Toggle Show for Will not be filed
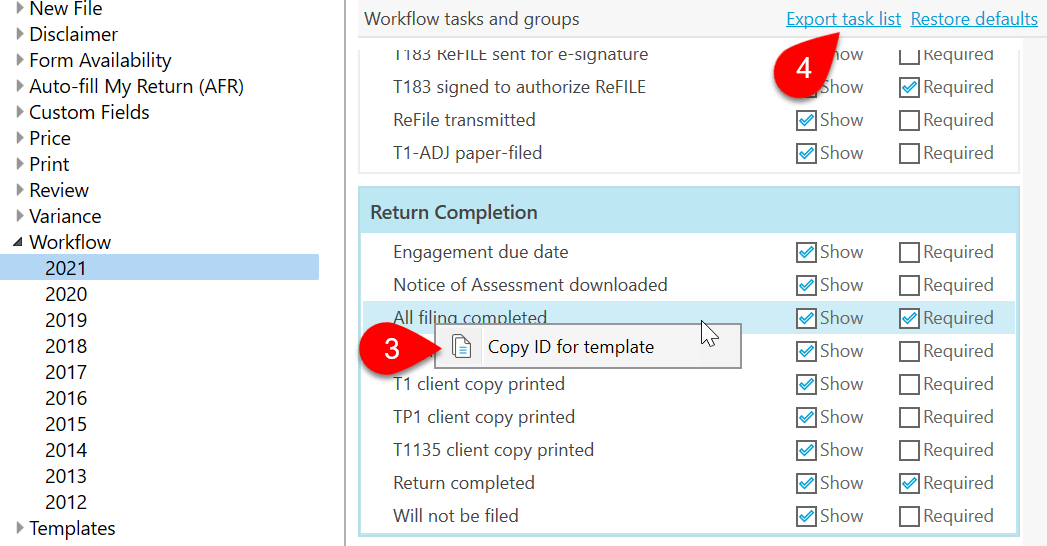 click(806, 516)
